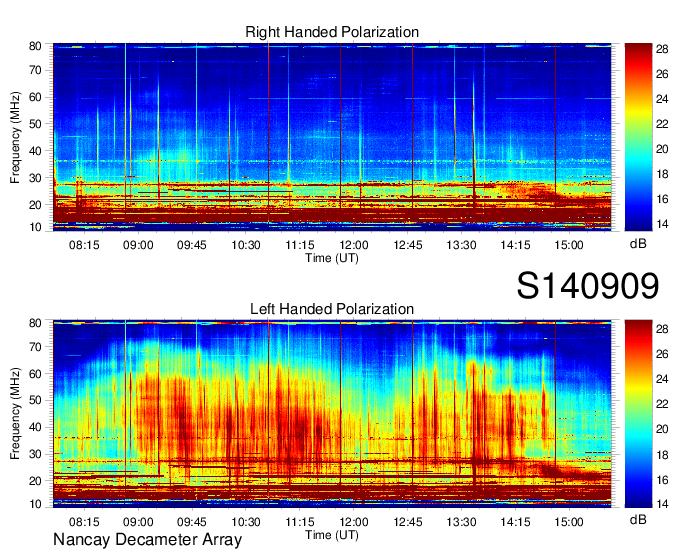Click '14' label on Right Handed color bar
The width and height of the screenshot is (680, 552).
click(662, 224)
